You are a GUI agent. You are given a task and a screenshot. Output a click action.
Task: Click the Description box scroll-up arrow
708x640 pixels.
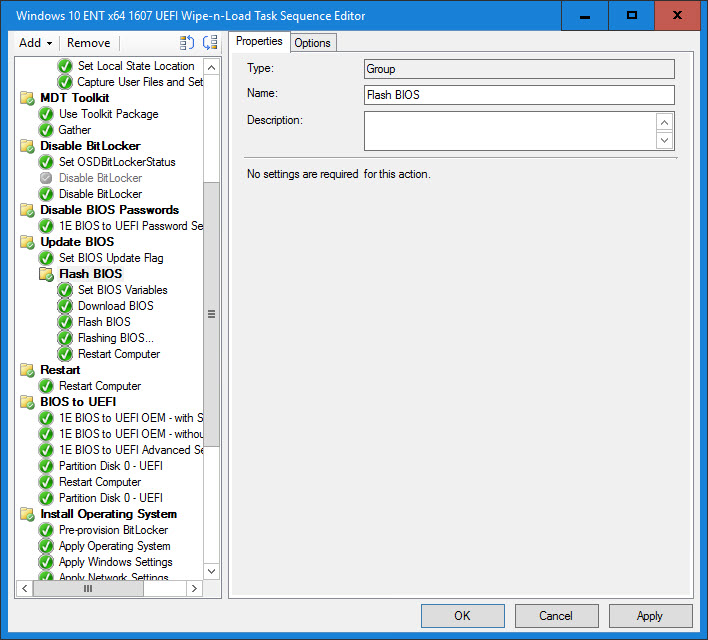[665, 121]
